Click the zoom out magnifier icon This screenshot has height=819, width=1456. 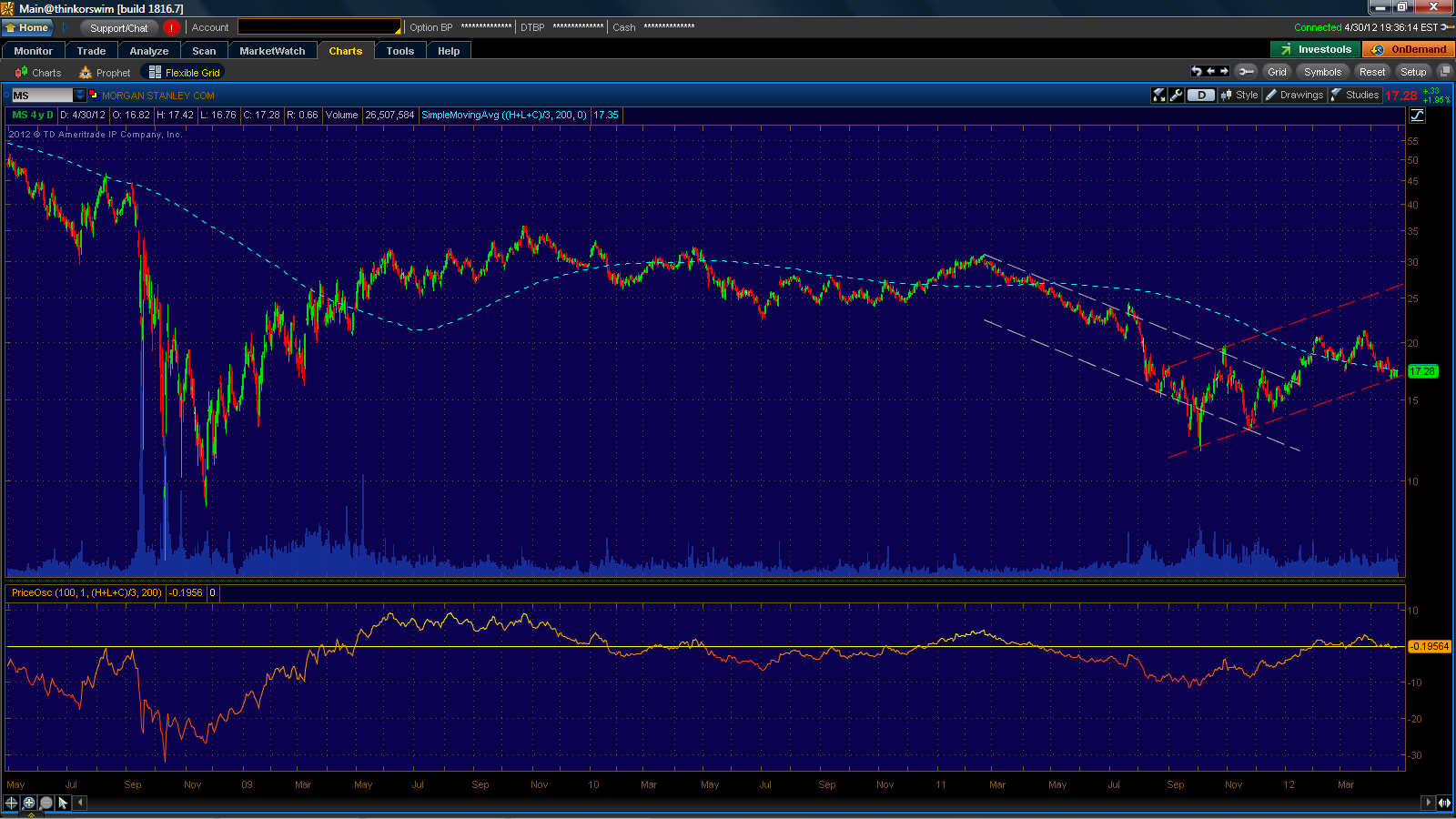tap(45, 803)
